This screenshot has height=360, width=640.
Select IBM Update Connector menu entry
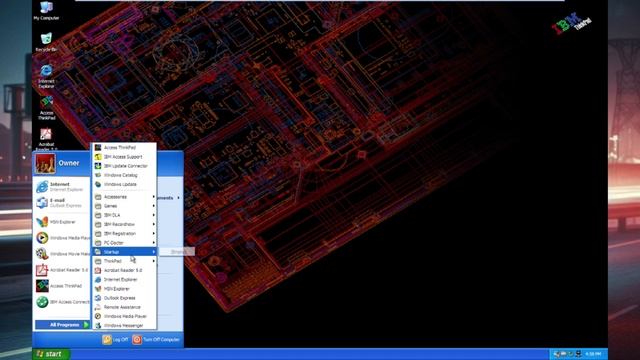(x=124, y=166)
